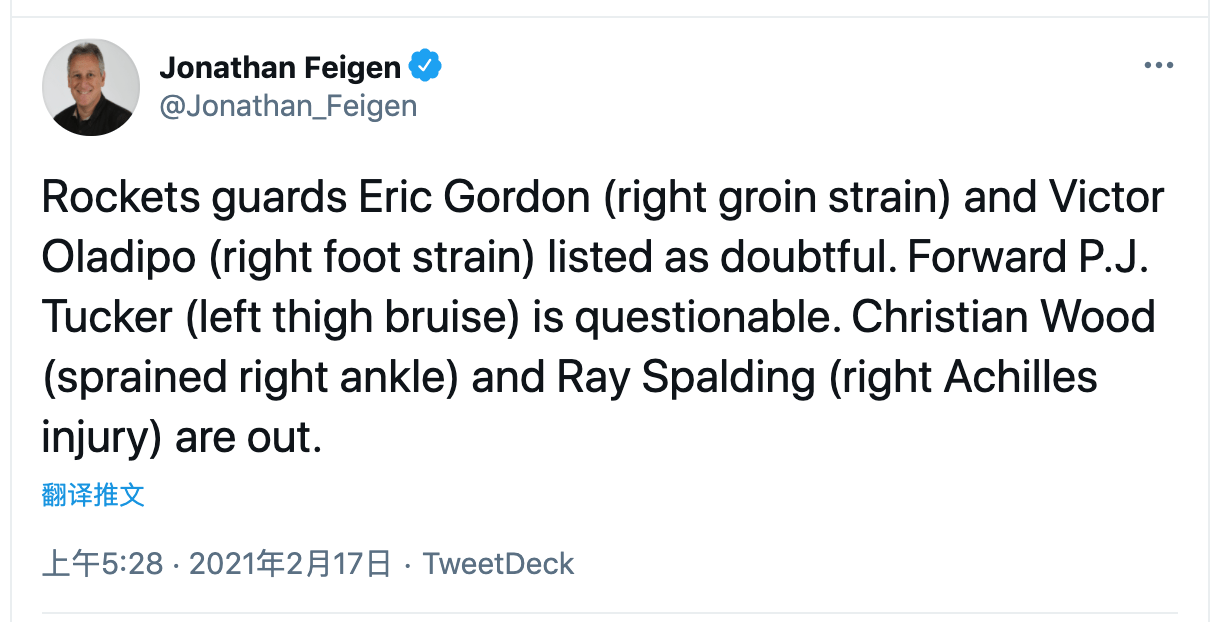Click the 翻译推文 translate link
The image size is (1224, 622).
click(93, 495)
